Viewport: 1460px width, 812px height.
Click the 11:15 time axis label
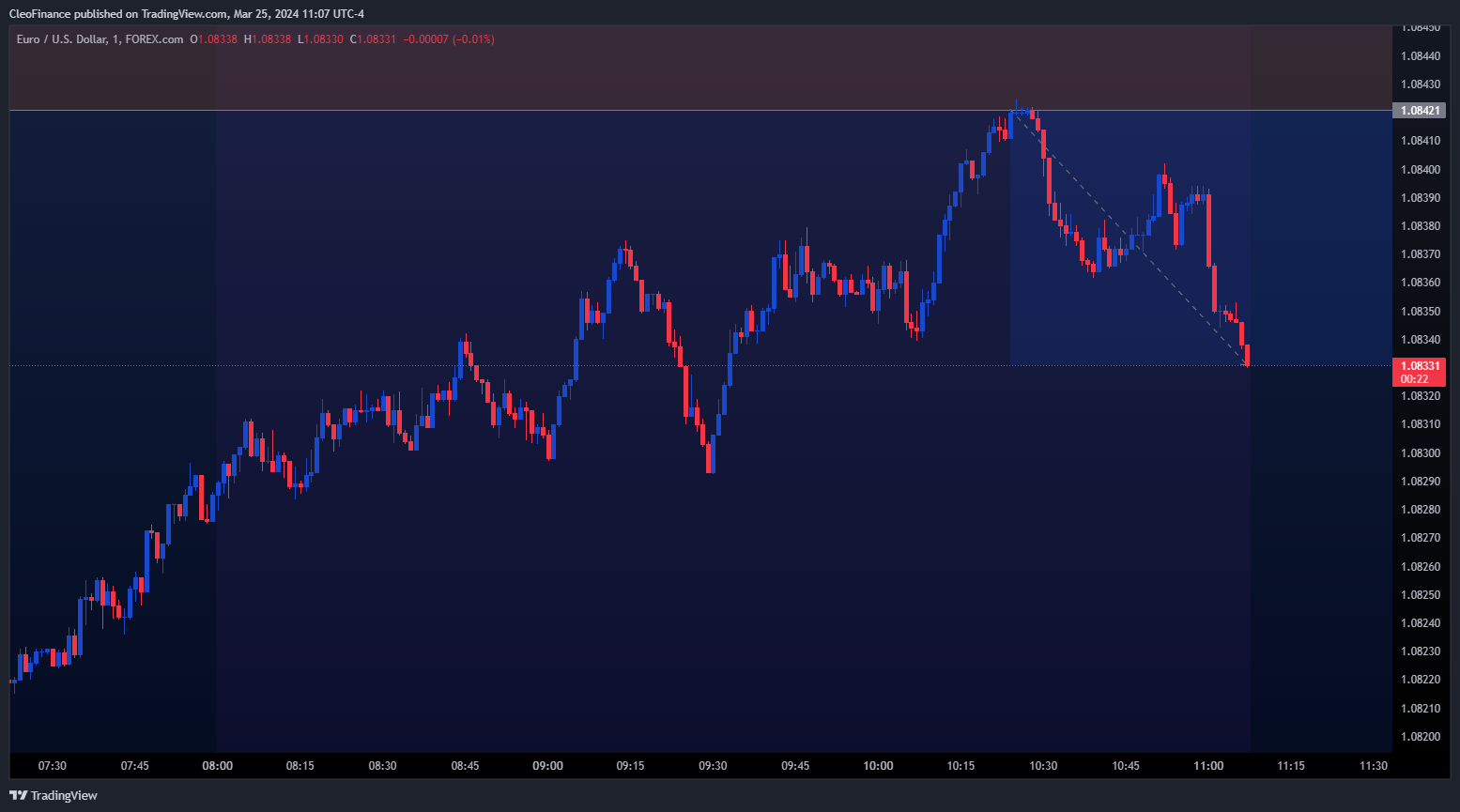[1292, 766]
